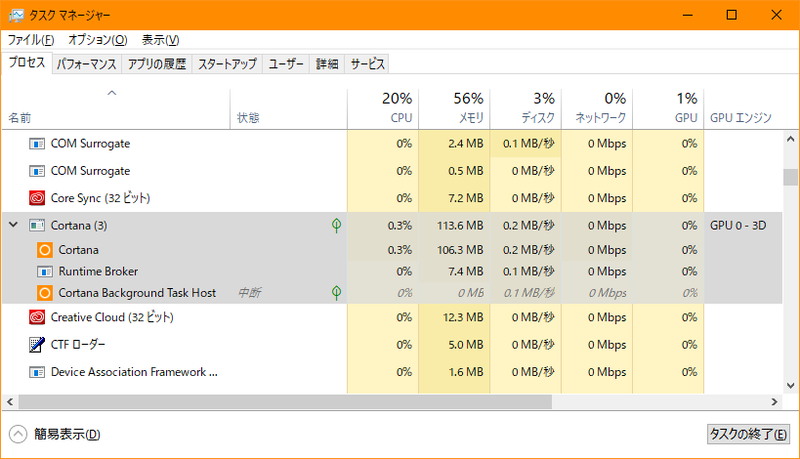Select the Cortana (3) group row name
800x459 pixels.
[79, 225]
